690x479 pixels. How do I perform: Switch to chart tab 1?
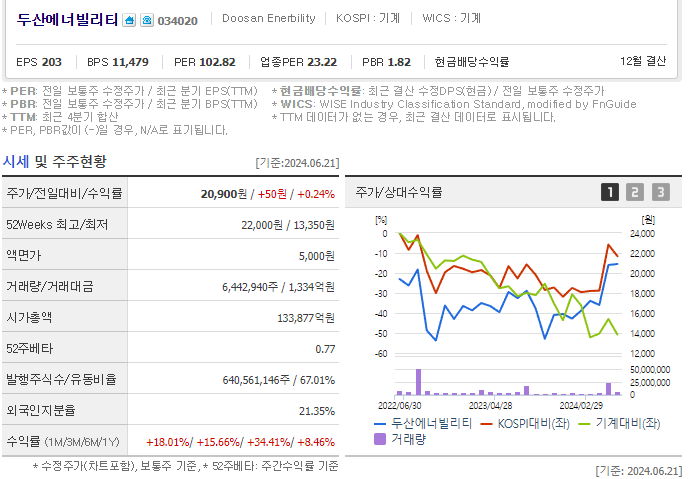(610, 192)
